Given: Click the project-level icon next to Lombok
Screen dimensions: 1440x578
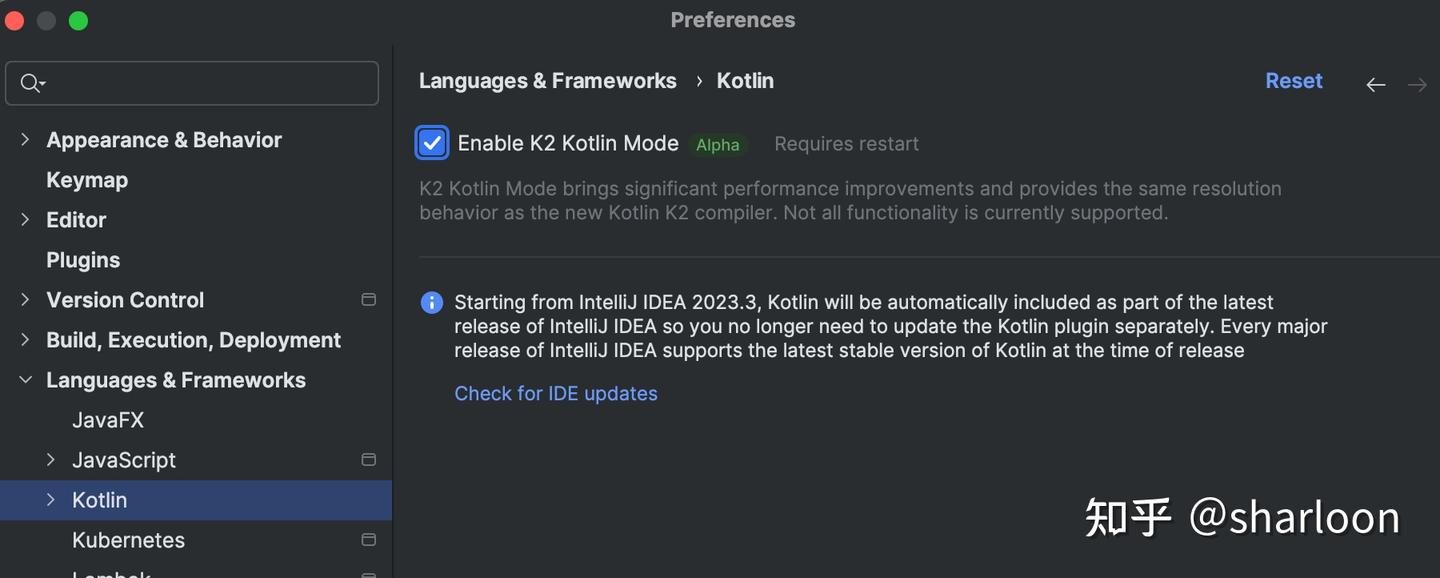Looking at the screenshot, I should pos(368,574).
